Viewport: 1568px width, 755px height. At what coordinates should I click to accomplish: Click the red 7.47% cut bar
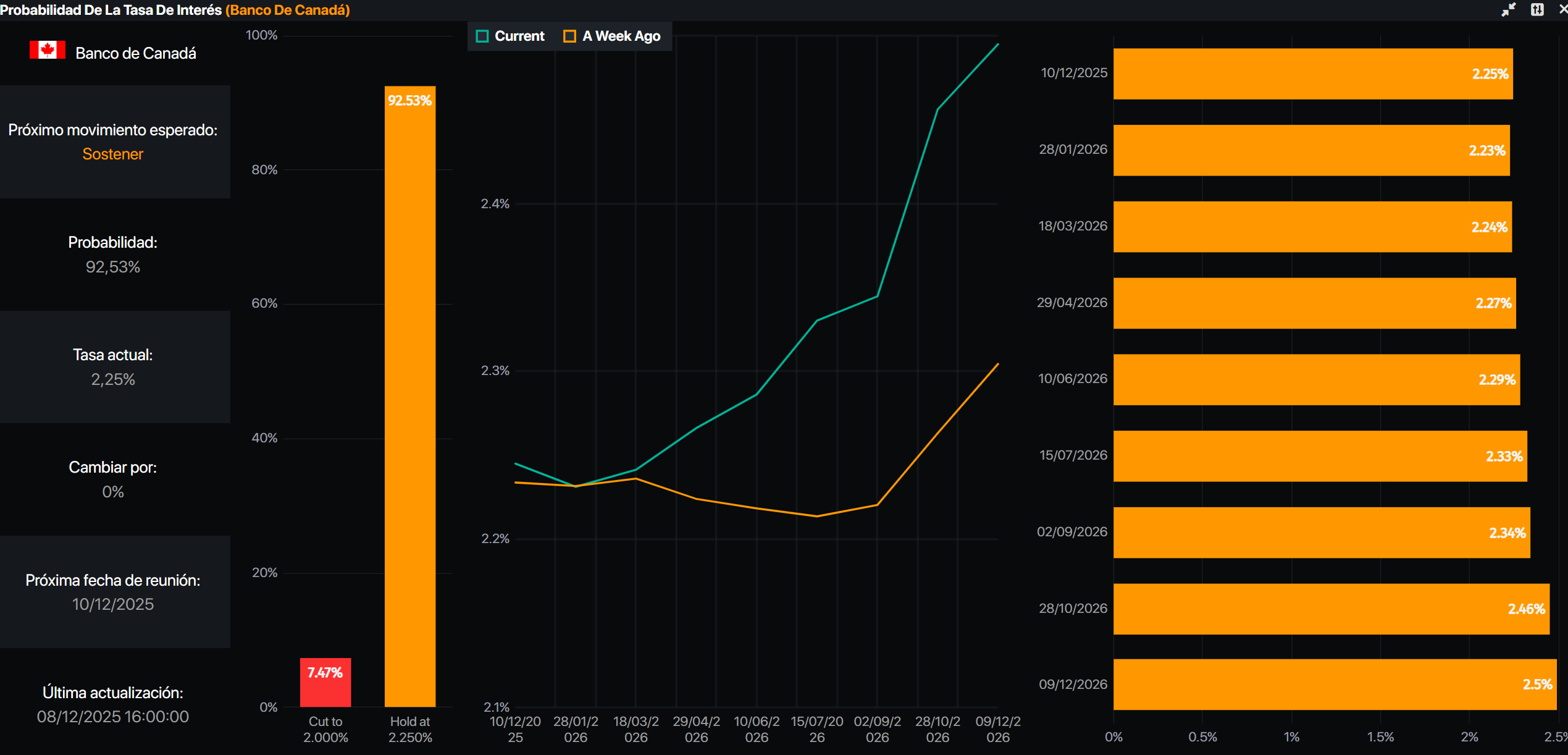click(x=325, y=682)
